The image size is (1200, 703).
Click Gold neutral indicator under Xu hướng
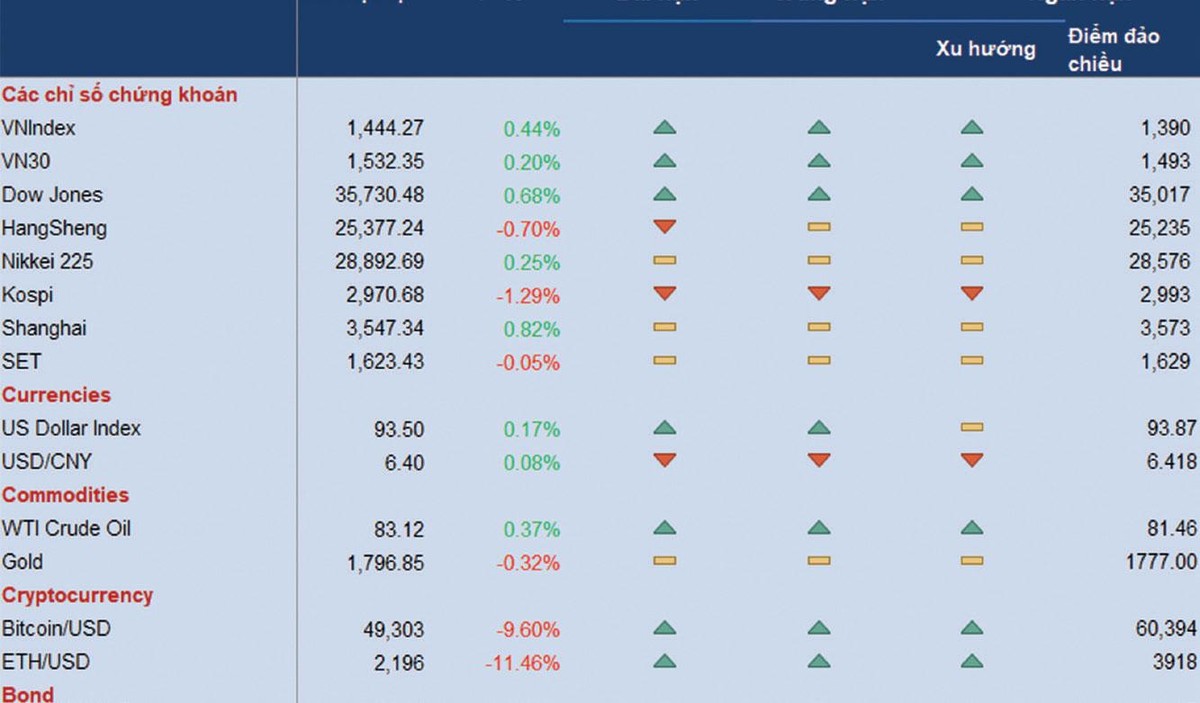click(x=971, y=561)
